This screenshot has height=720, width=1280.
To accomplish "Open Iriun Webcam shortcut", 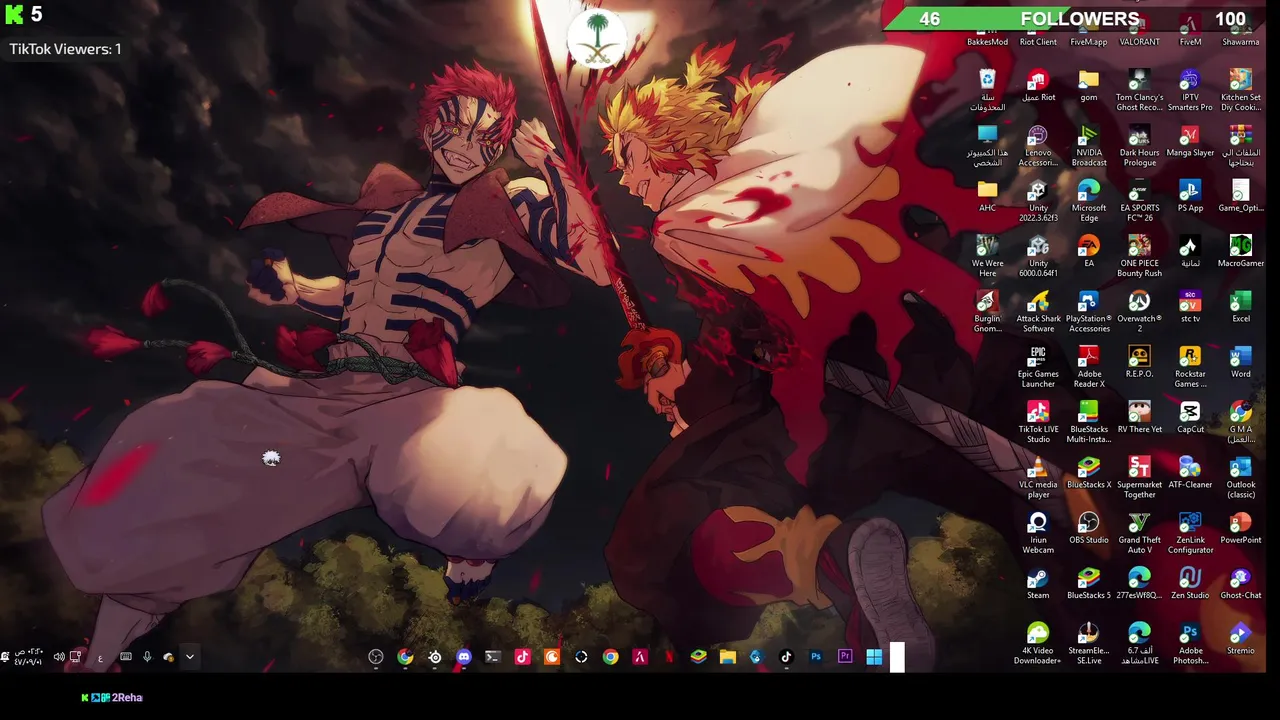I will pyautogui.click(x=1038, y=533).
